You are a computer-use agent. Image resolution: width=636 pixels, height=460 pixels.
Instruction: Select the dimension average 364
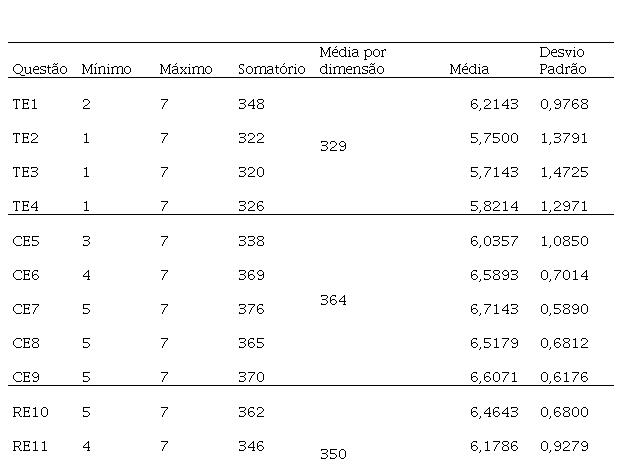[x=333, y=300]
